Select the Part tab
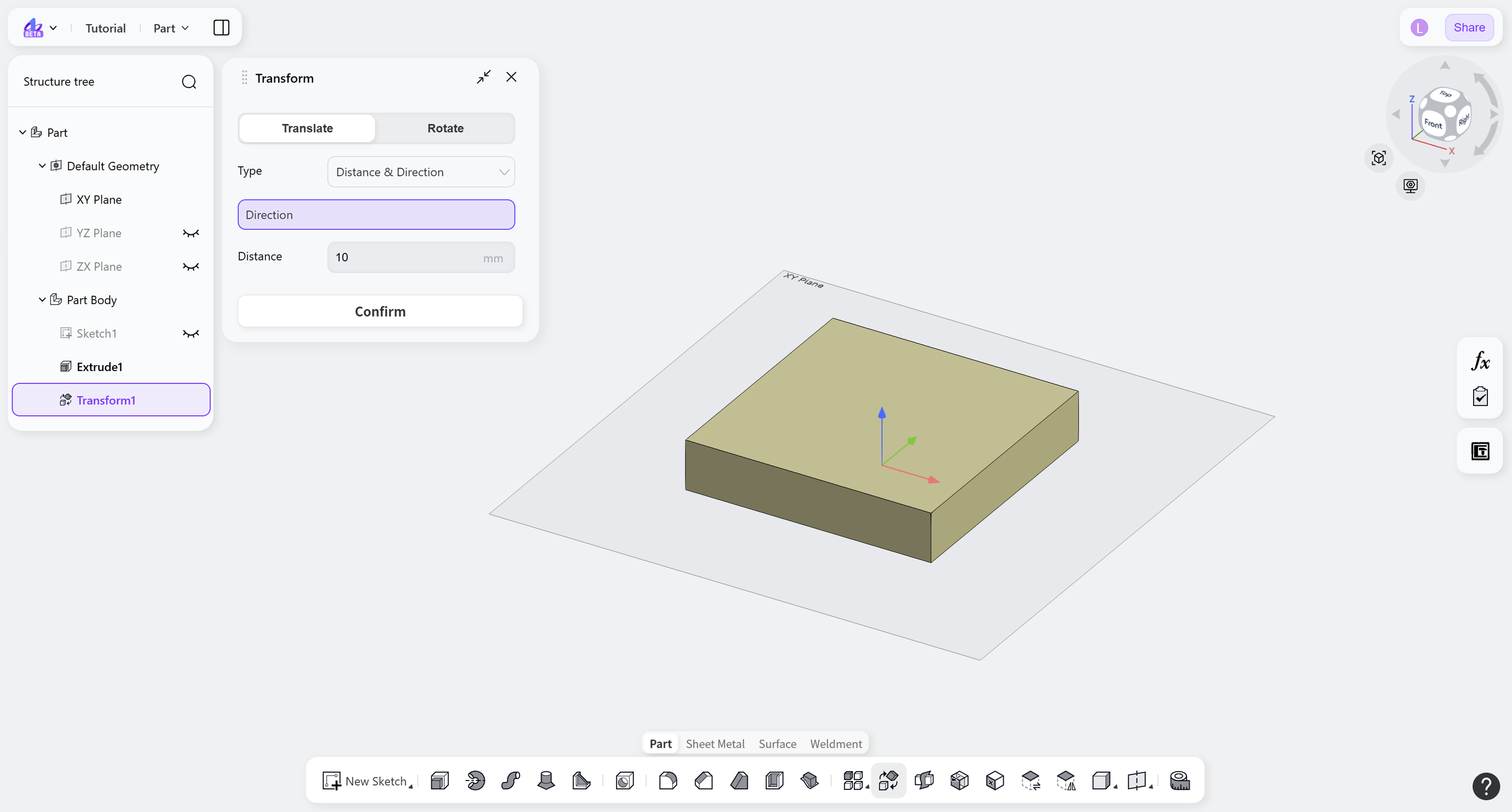 tap(661, 744)
